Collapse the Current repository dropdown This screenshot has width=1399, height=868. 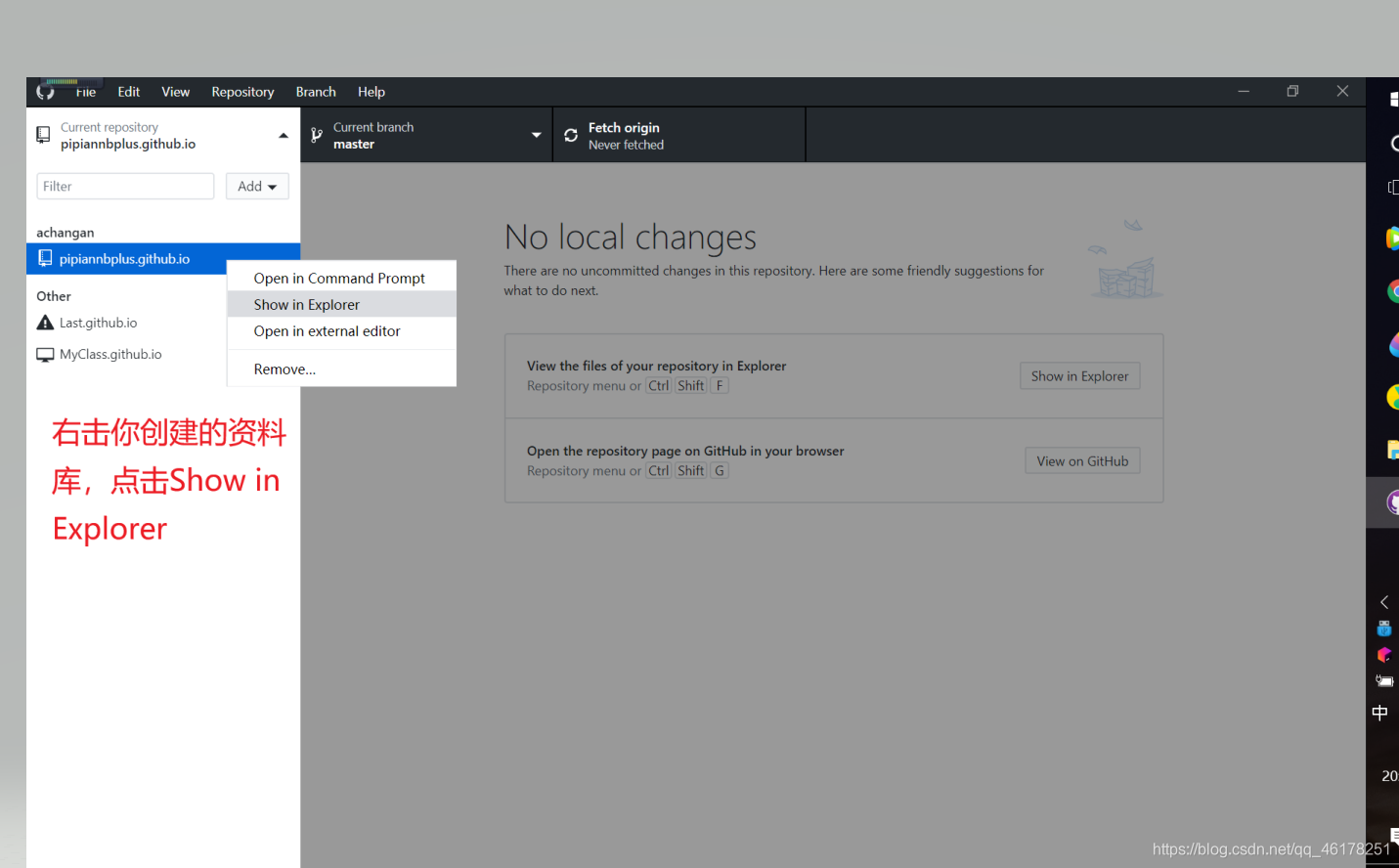coord(284,136)
